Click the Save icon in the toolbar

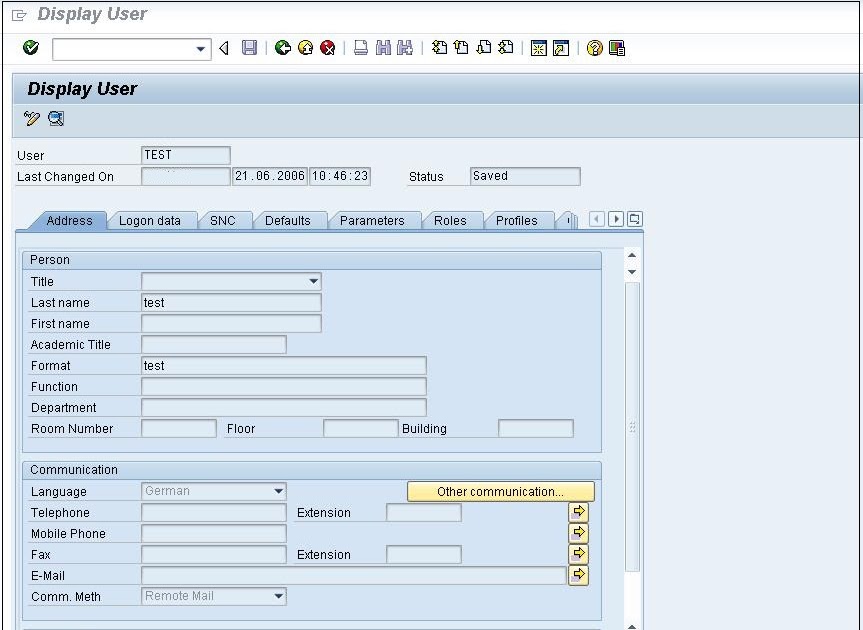[250, 47]
